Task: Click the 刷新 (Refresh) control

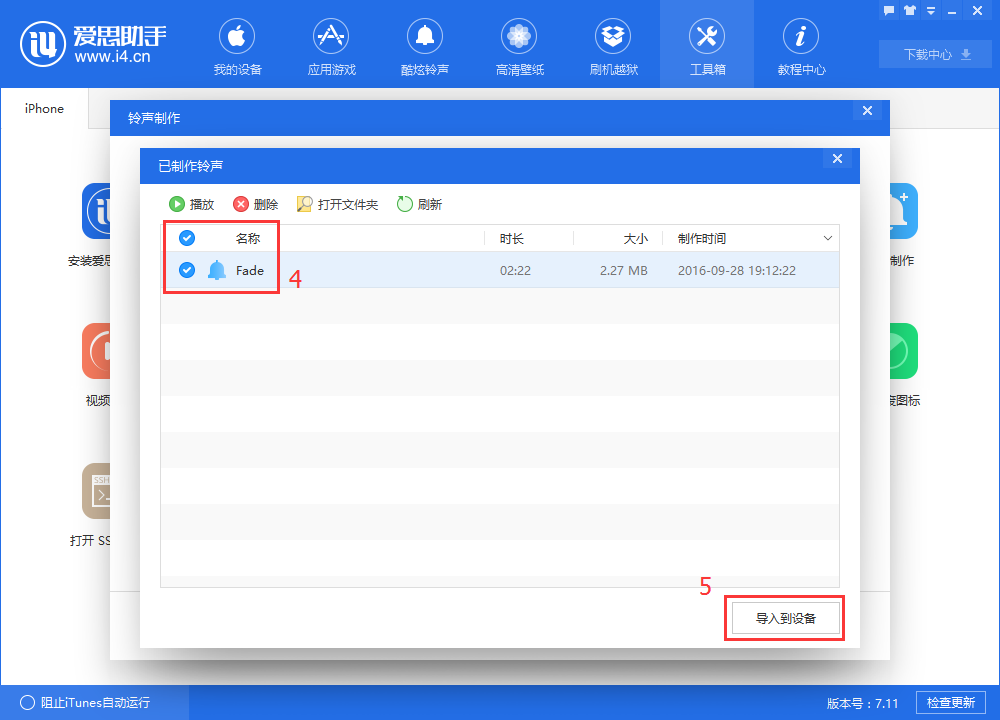Action: pyautogui.click(x=420, y=203)
